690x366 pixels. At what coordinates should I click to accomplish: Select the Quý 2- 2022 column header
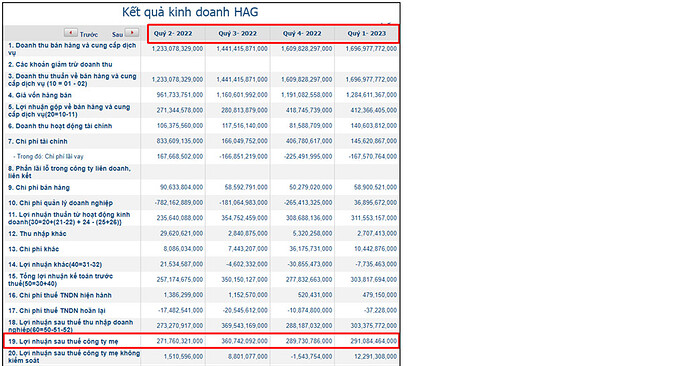click(173, 33)
